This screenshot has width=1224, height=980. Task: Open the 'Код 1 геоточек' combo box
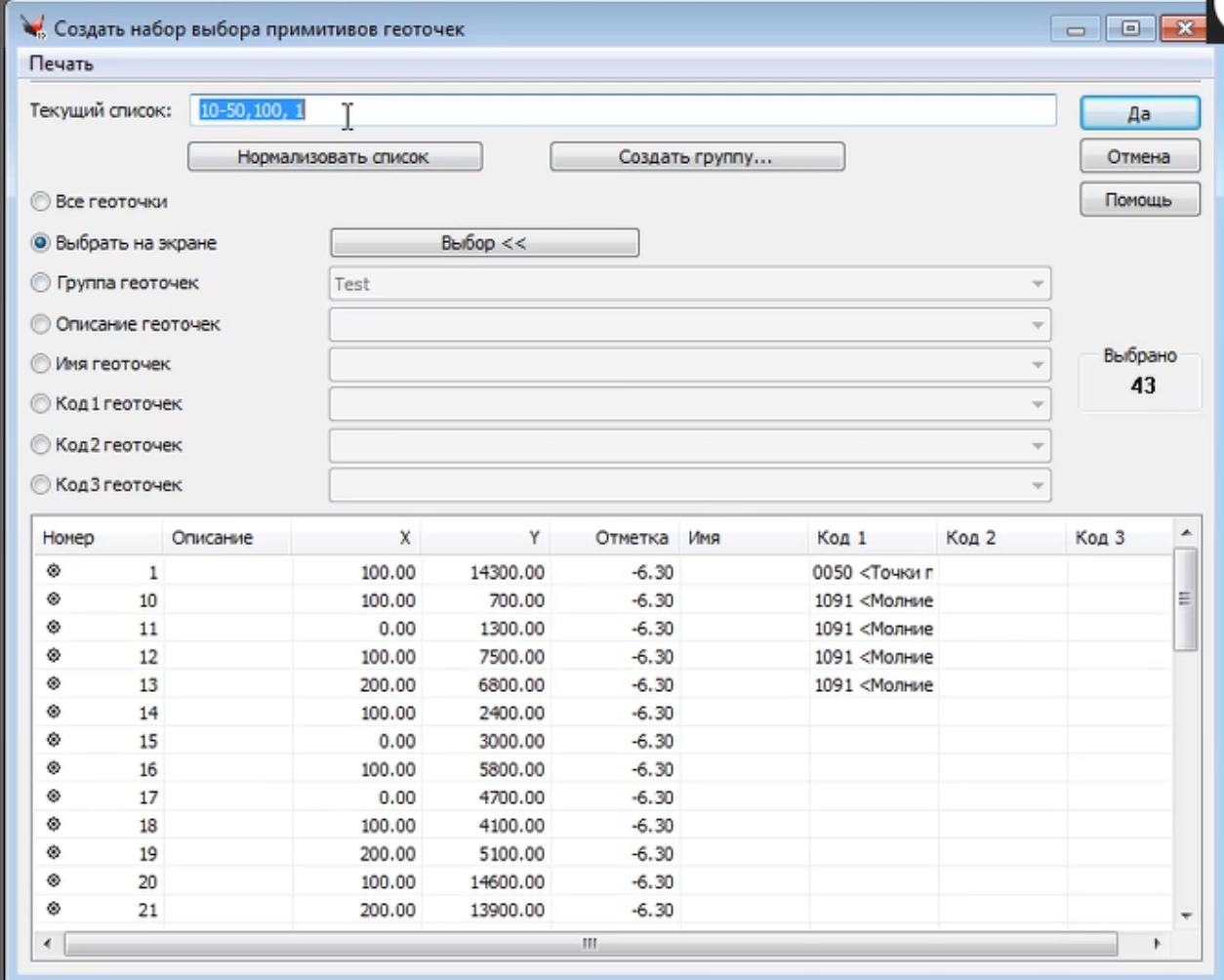[x=1037, y=405]
